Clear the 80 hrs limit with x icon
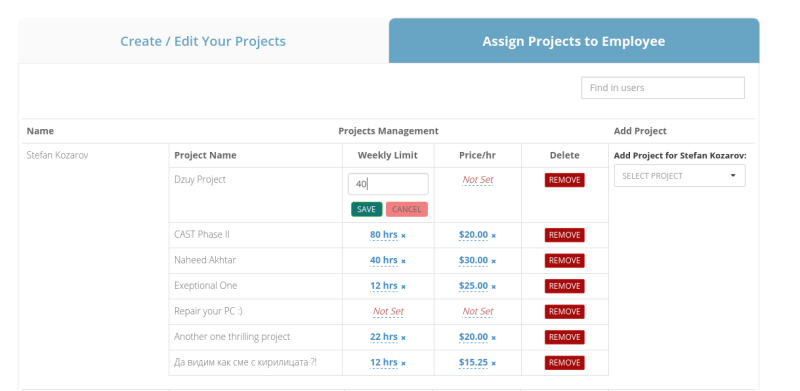Screen dimensions: 800x391 [x=403, y=236]
